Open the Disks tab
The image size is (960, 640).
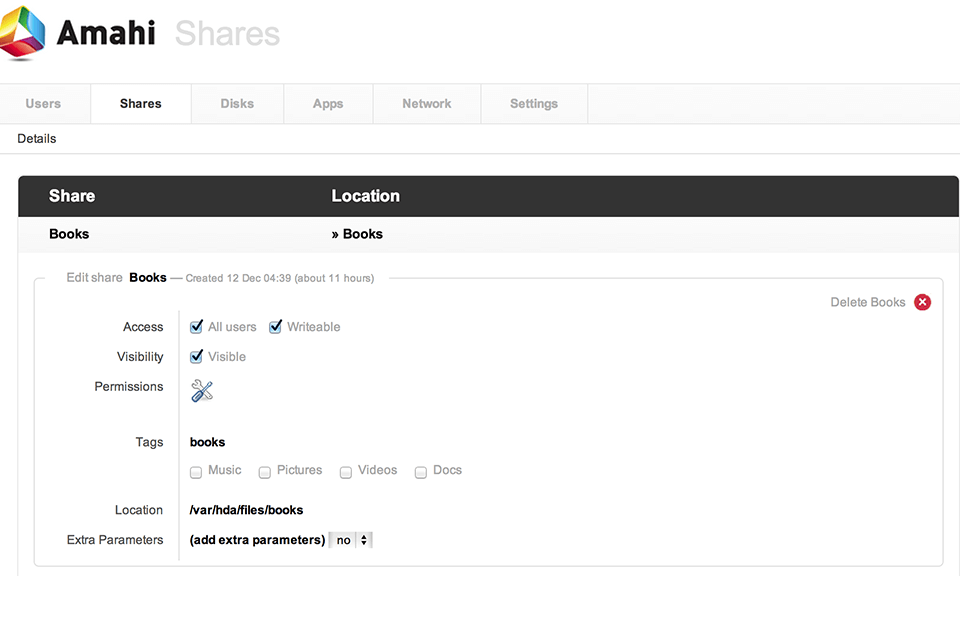point(237,104)
